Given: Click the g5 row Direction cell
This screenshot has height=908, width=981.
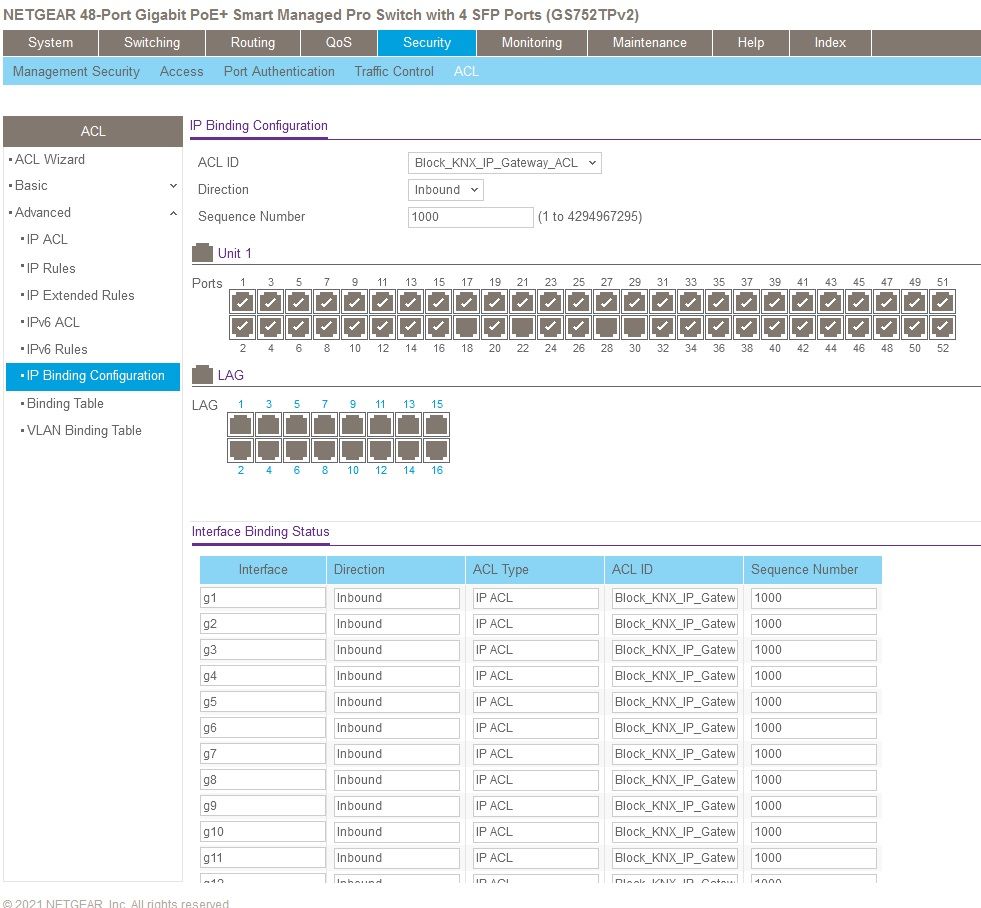Looking at the screenshot, I should [x=397, y=702].
